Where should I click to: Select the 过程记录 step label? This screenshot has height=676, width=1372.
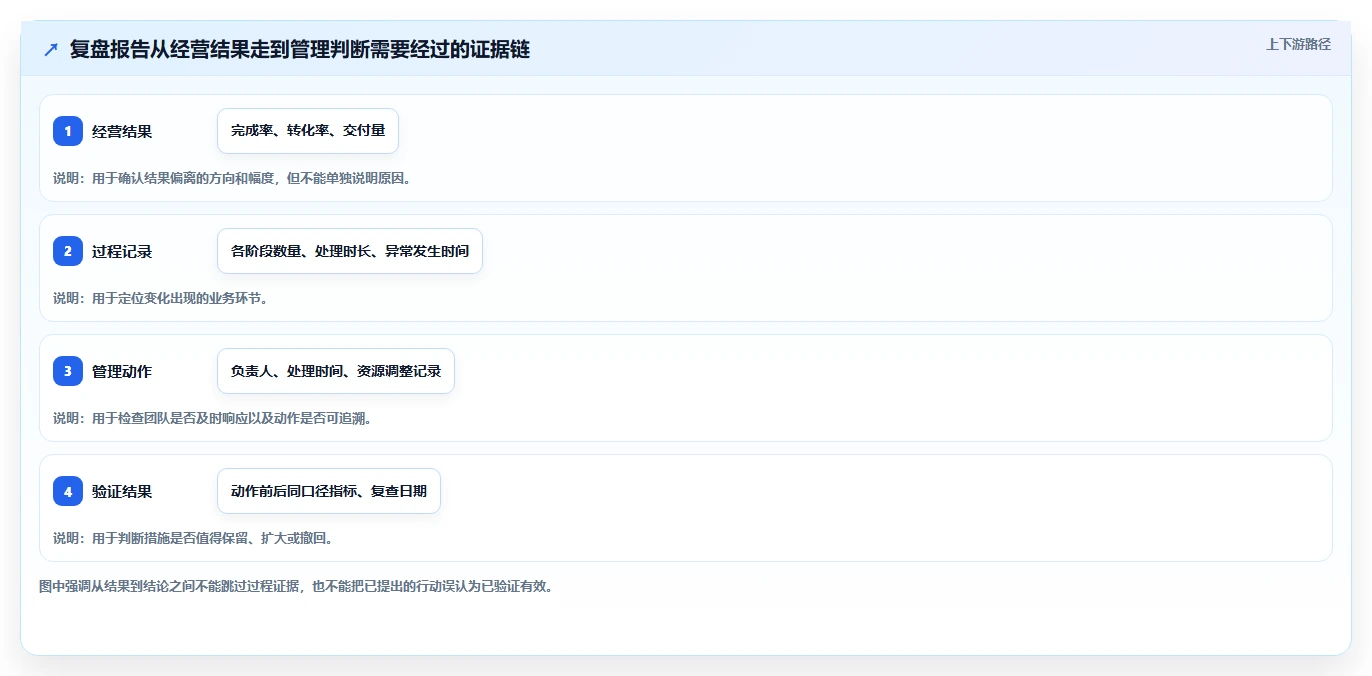click(122, 251)
